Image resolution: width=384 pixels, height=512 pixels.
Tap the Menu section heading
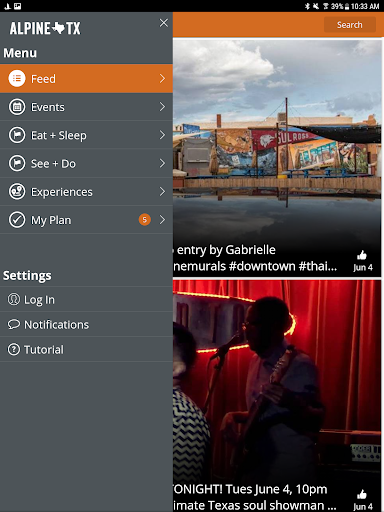pos(20,53)
